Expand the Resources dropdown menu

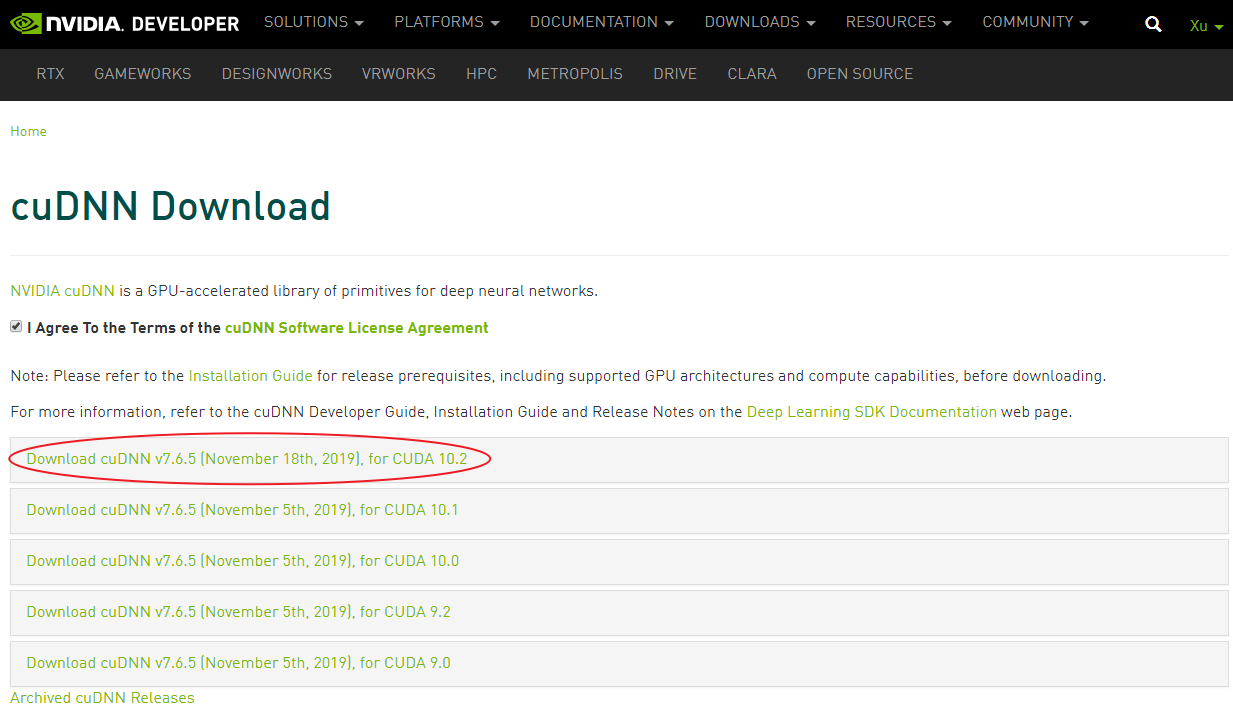tap(898, 22)
